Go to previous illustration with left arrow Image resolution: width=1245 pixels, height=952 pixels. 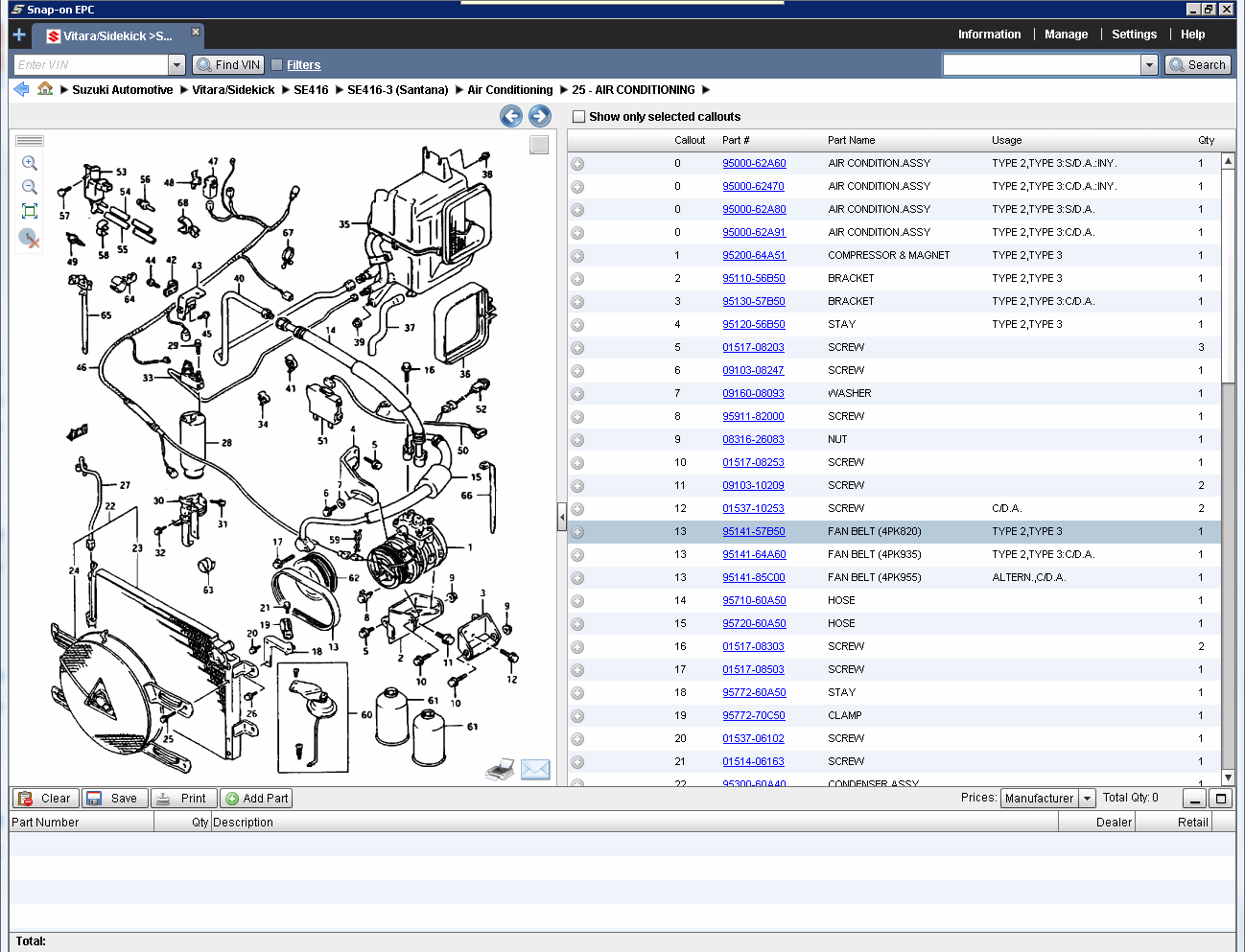[x=511, y=116]
